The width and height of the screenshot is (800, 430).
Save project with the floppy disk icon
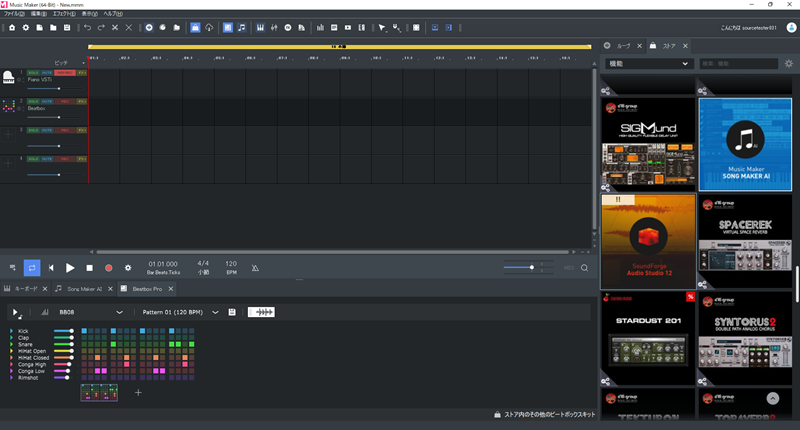point(67,28)
